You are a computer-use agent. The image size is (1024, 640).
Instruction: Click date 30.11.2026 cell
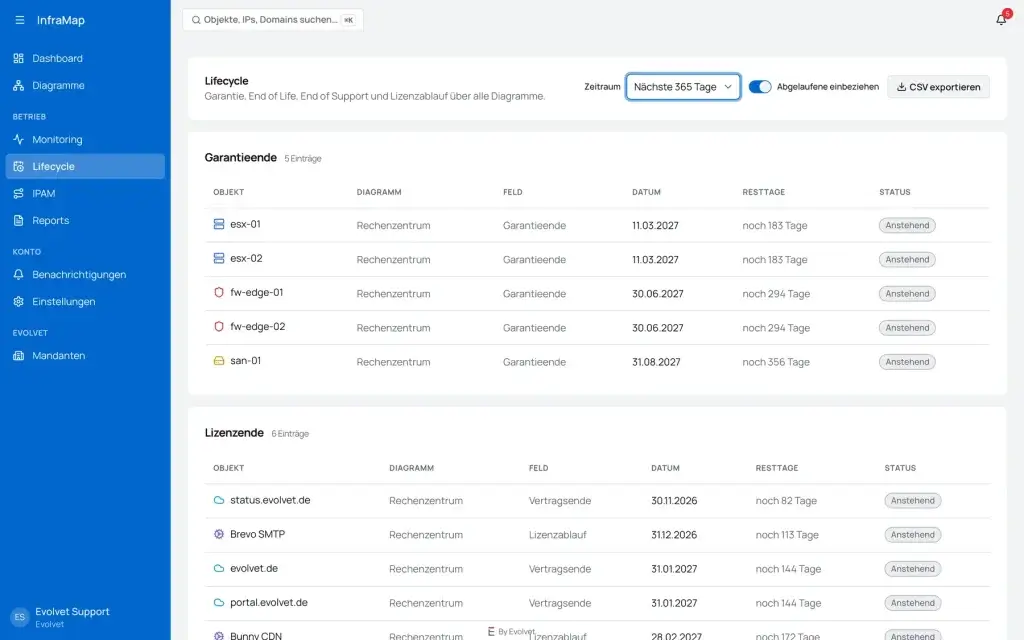point(674,501)
